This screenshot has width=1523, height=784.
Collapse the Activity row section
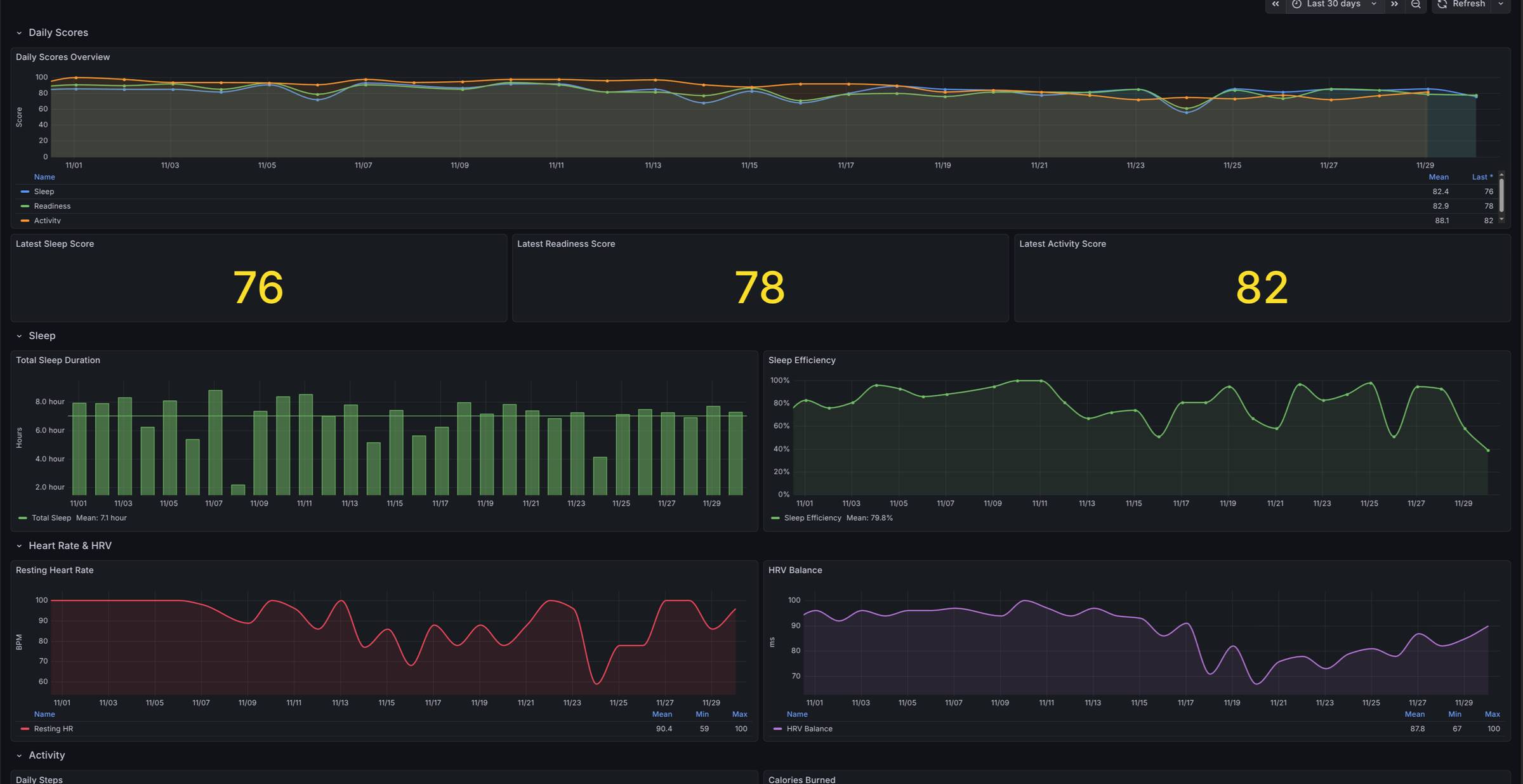coord(46,755)
